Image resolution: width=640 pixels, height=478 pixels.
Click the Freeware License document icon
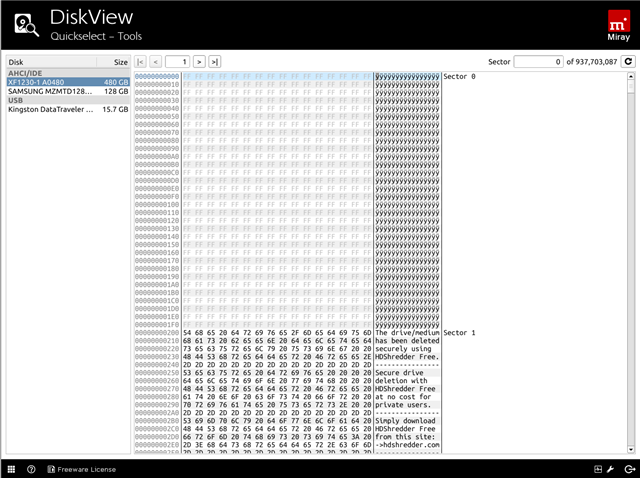click(51, 469)
